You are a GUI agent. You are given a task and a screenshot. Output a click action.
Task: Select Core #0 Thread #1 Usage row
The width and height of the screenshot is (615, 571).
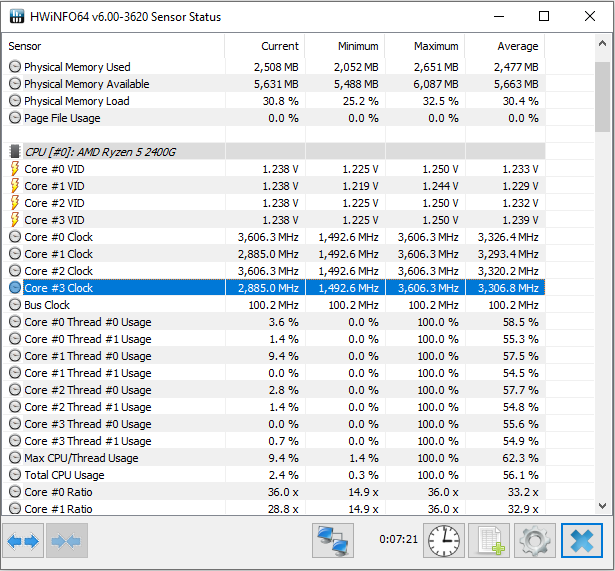point(274,339)
